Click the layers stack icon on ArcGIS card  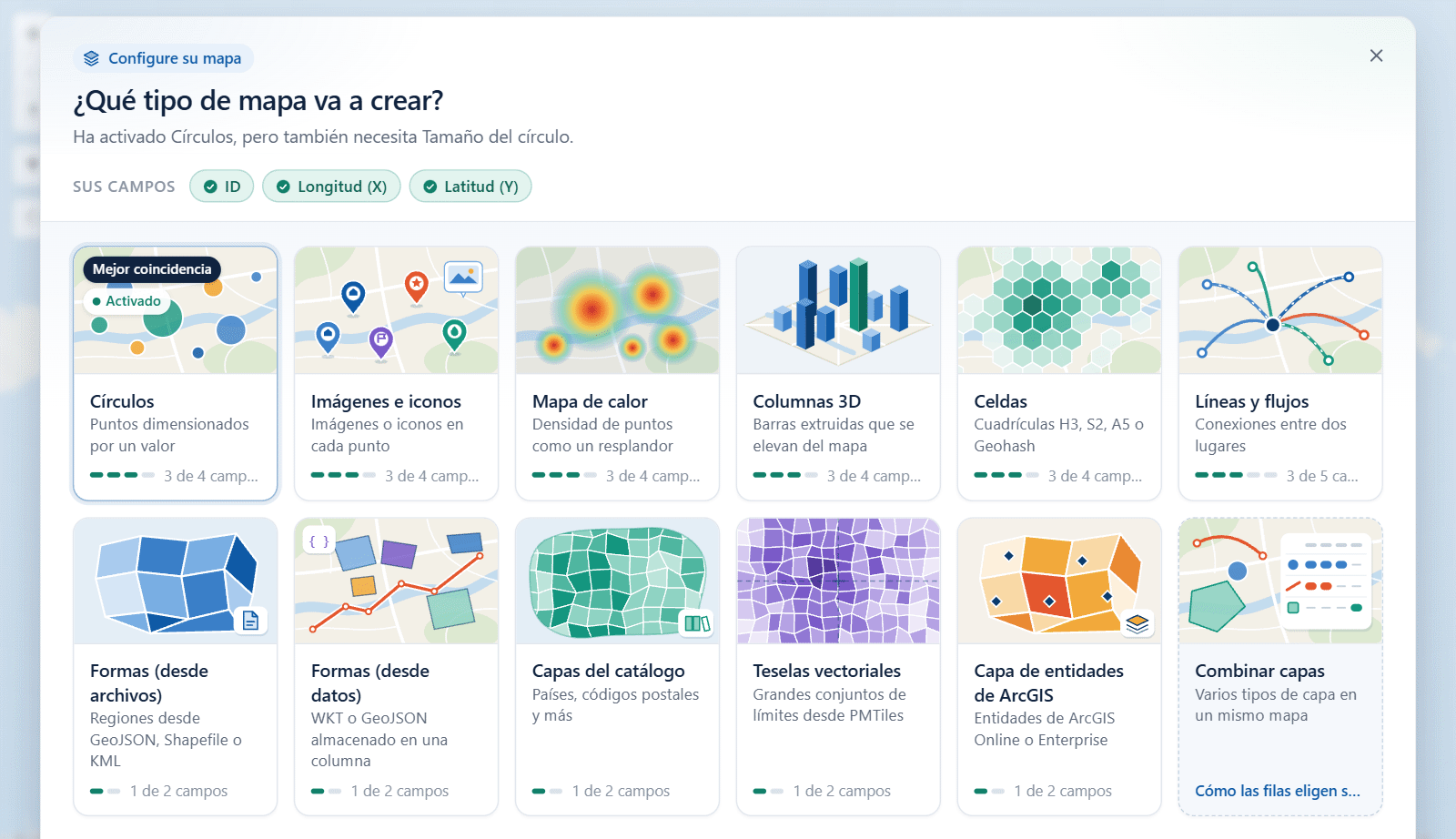point(1137,623)
